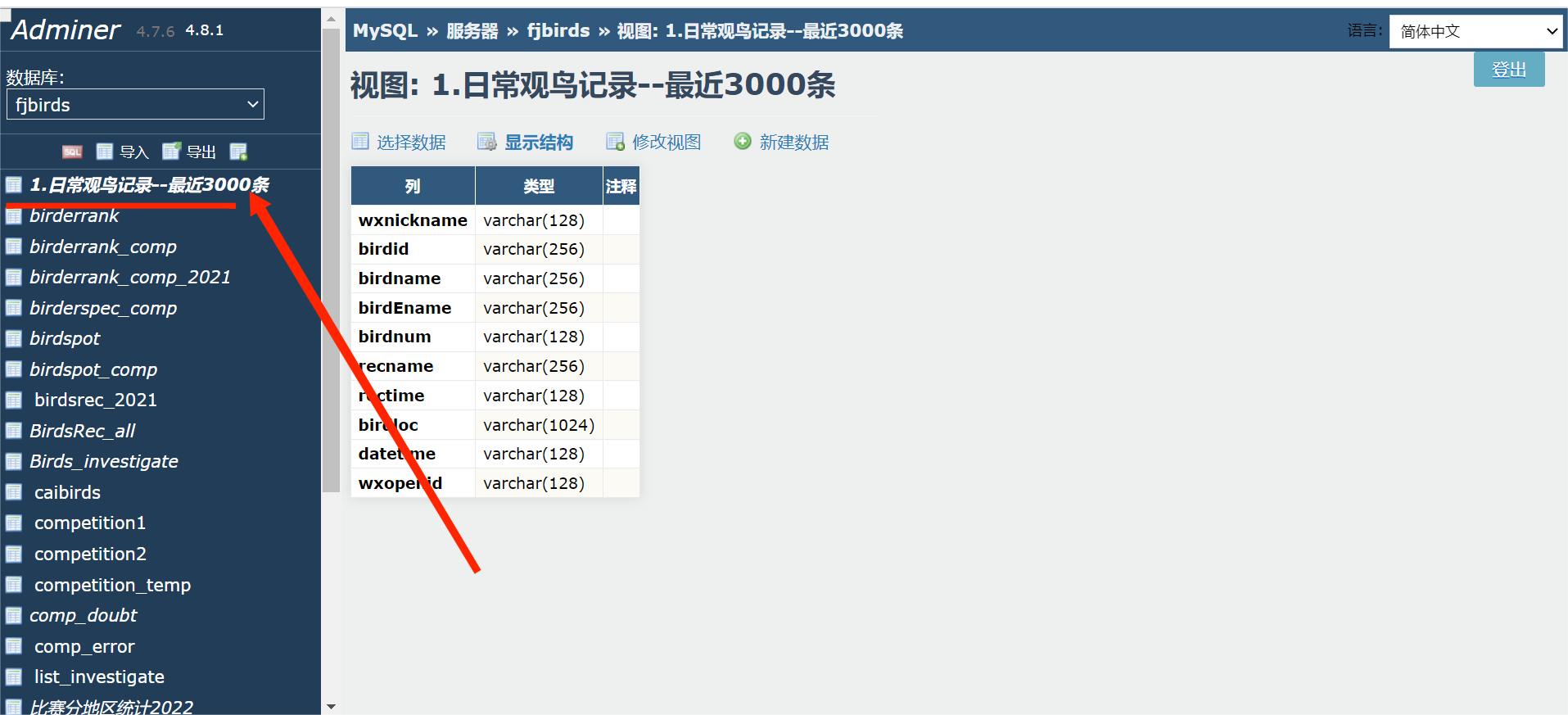Click the table icon beside competition1
Viewport: 1568px width, 715px height.
point(14,523)
